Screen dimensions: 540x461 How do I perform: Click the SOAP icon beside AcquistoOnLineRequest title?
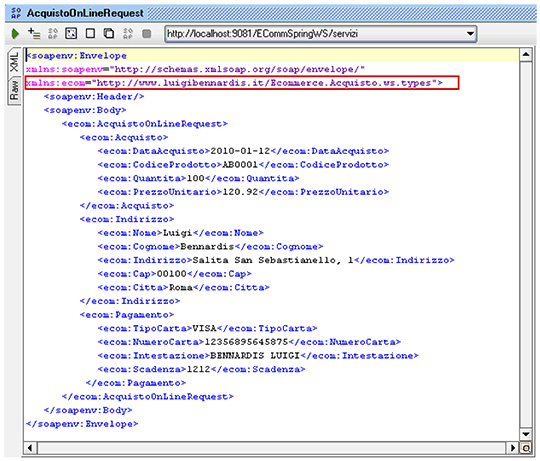coord(16,13)
